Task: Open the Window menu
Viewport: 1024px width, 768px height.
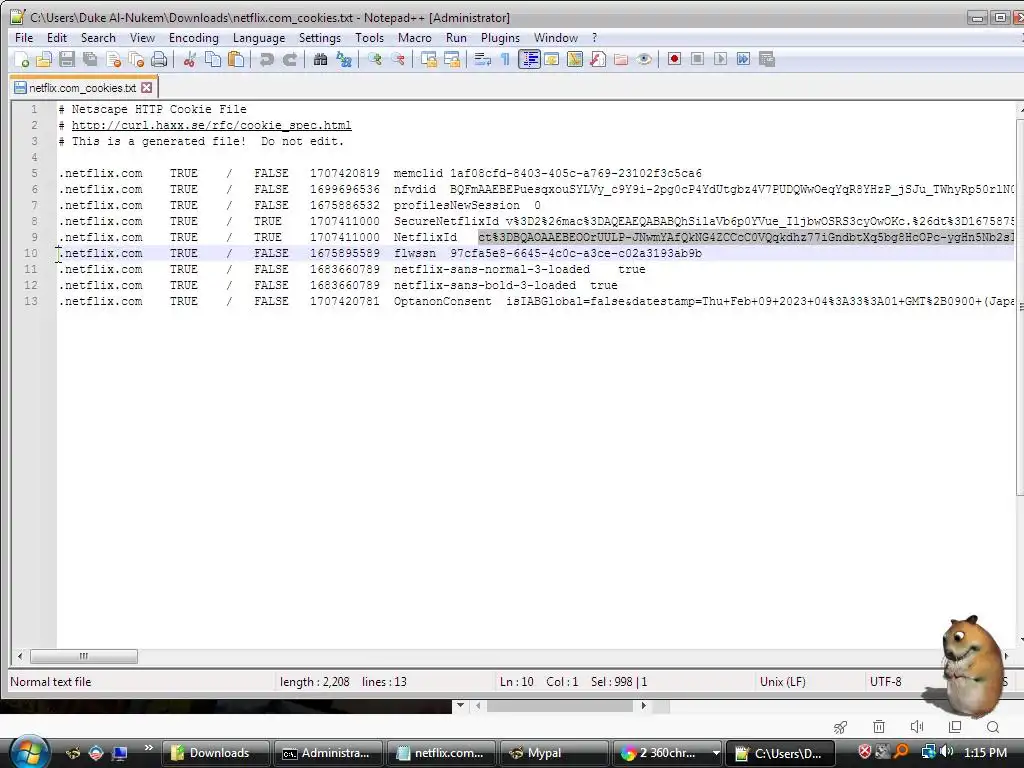Action: pos(556,38)
